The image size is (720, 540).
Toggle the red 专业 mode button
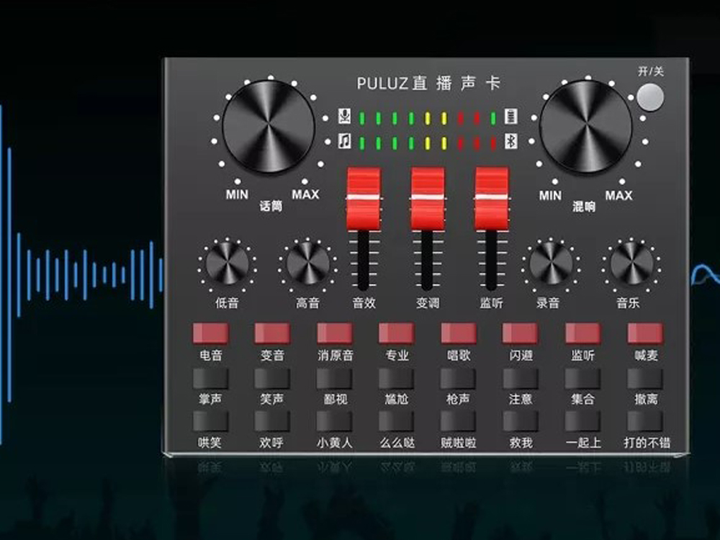pos(397,333)
